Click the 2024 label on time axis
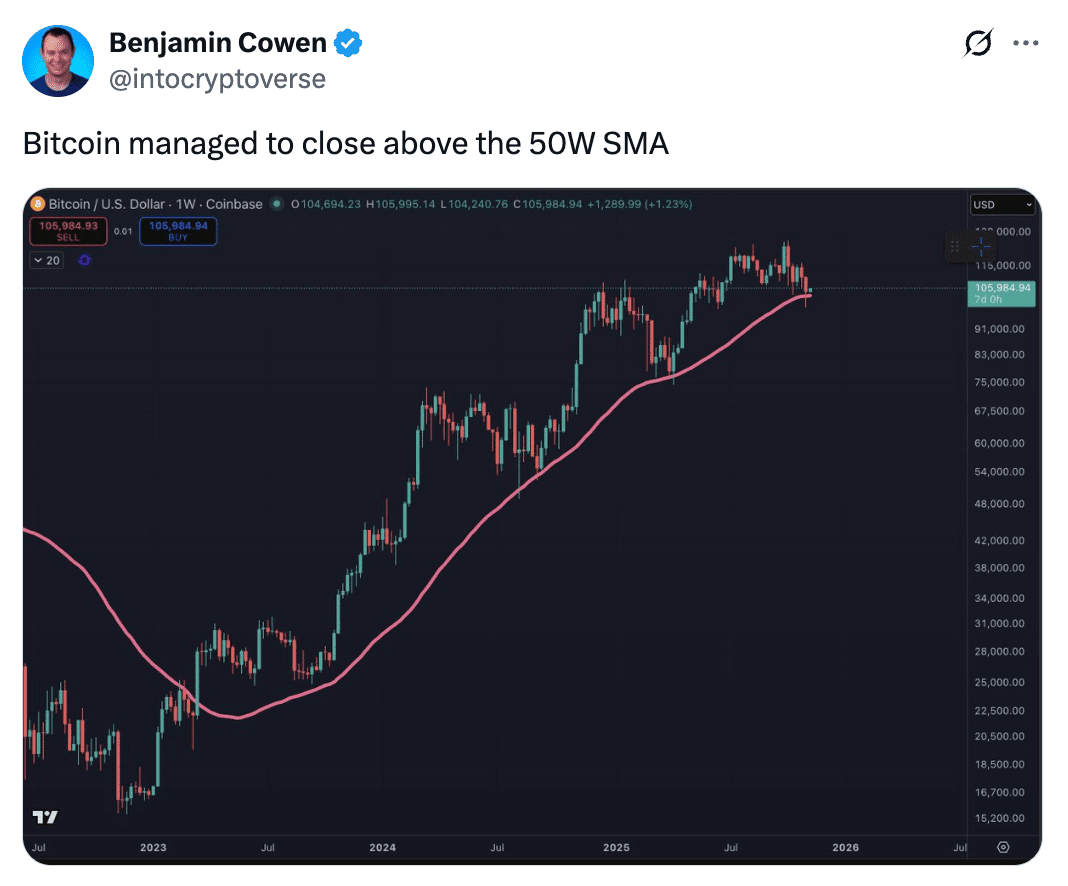Viewport: 1068px width, 886px height. (x=382, y=847)
